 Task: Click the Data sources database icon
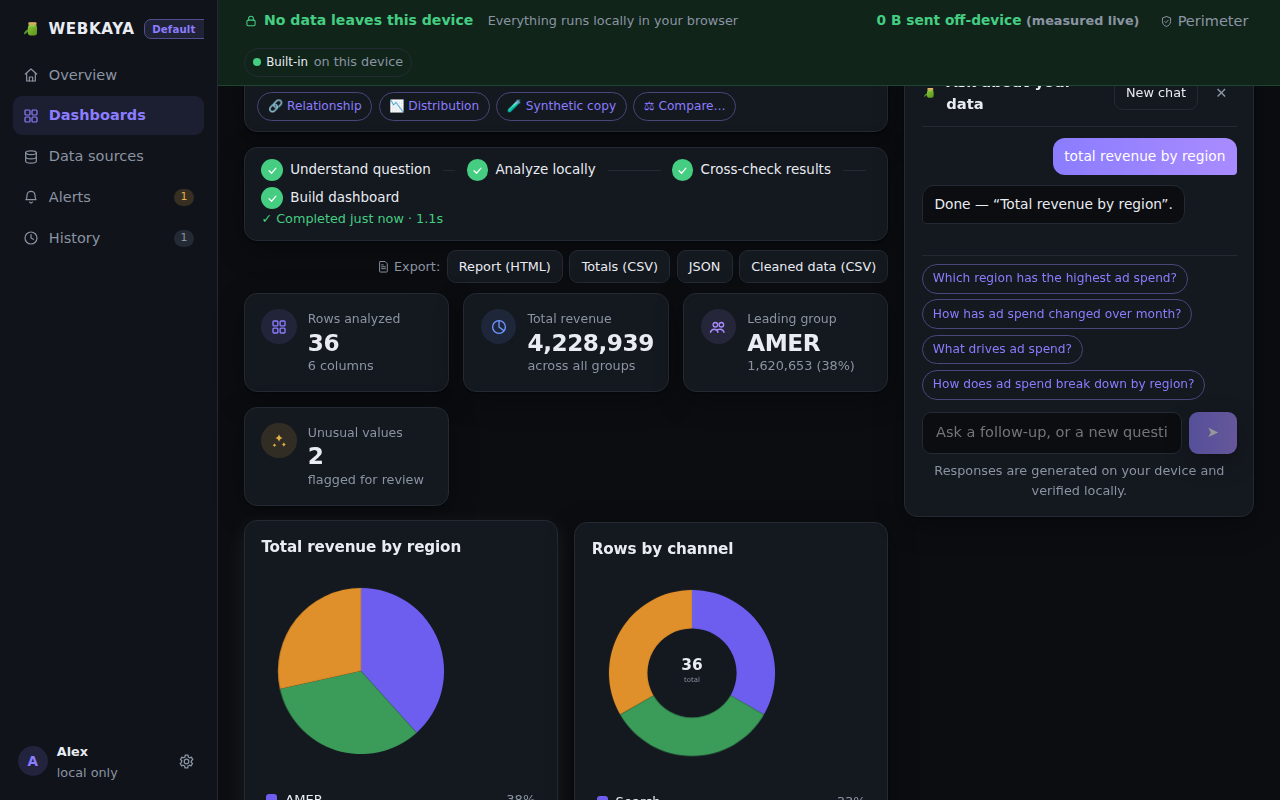click(31, 157)
